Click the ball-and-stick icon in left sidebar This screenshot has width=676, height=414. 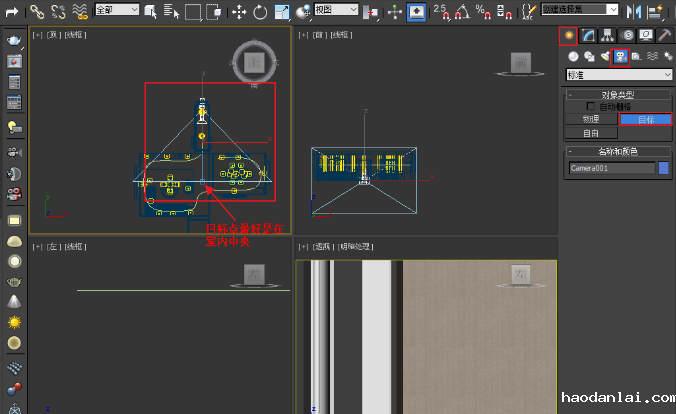click(14, 389)
